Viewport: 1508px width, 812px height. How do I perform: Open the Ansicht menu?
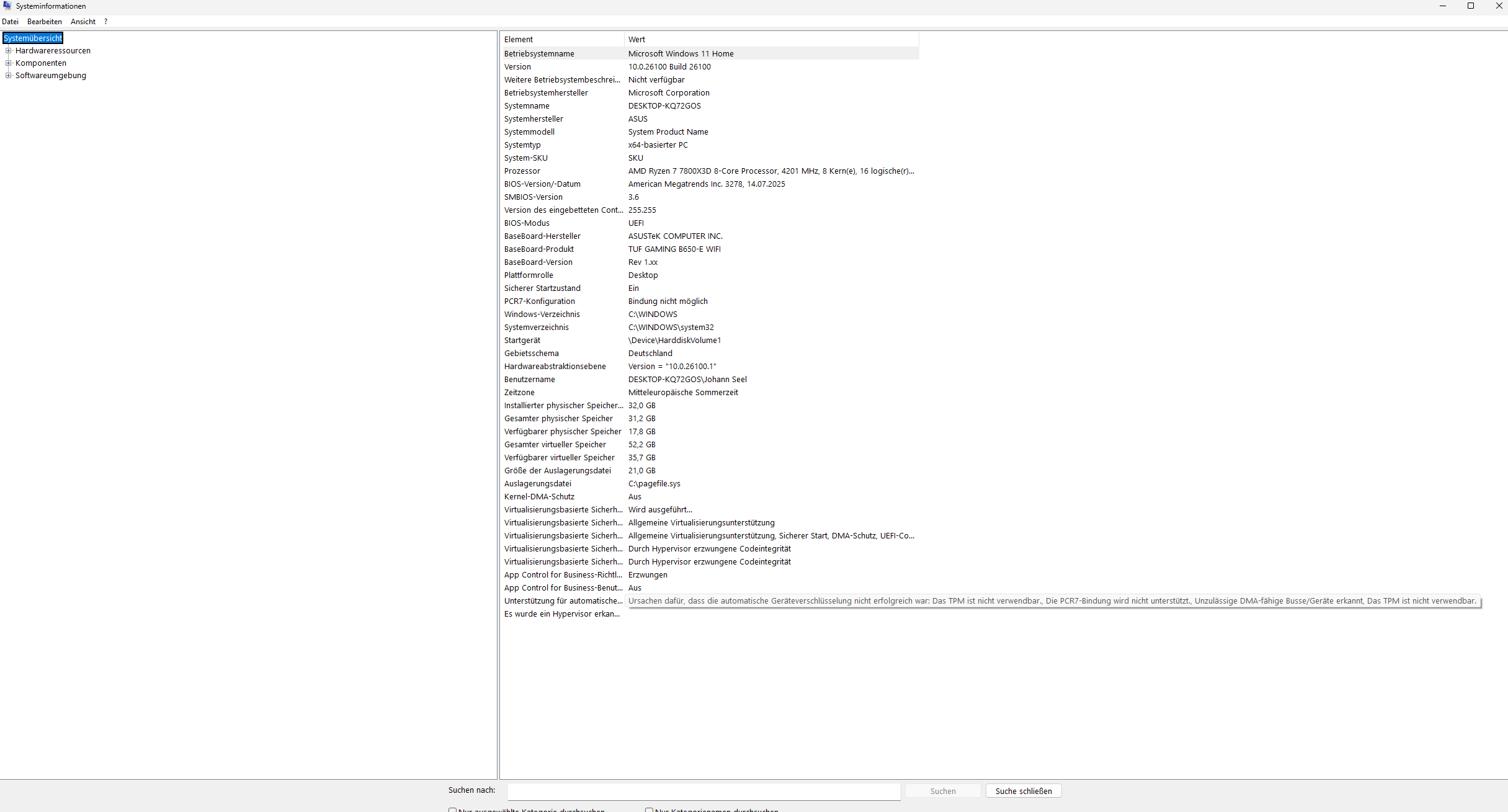click(x=83, y=22)
